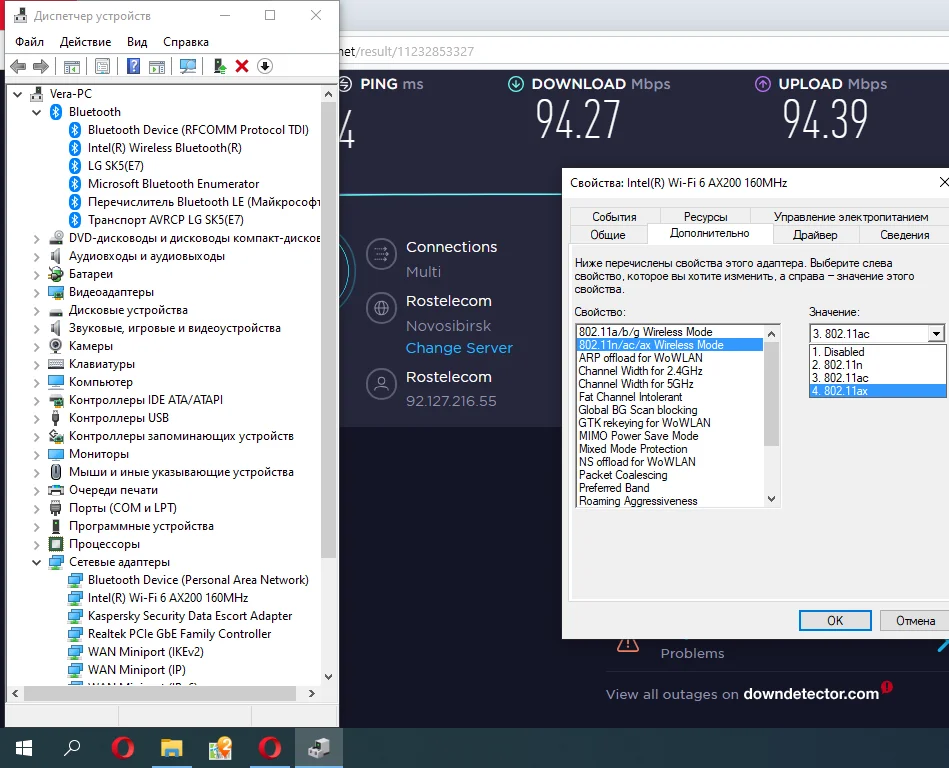Collapse the Bluetooth category

click(36, 113)
